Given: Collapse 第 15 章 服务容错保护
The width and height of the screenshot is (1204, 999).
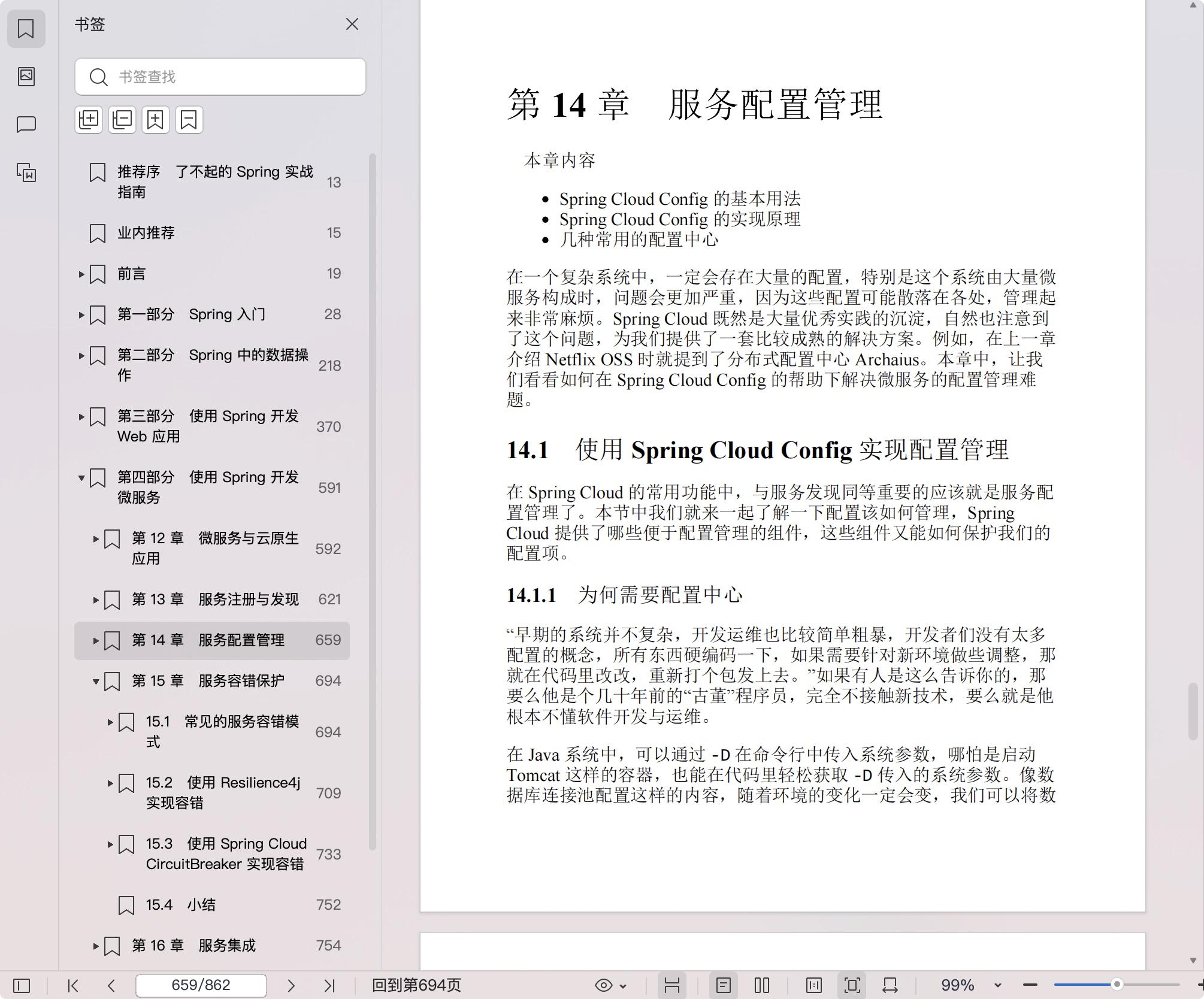Looking at the screenshot, I should pyautogui.click(x=96, y=682).
